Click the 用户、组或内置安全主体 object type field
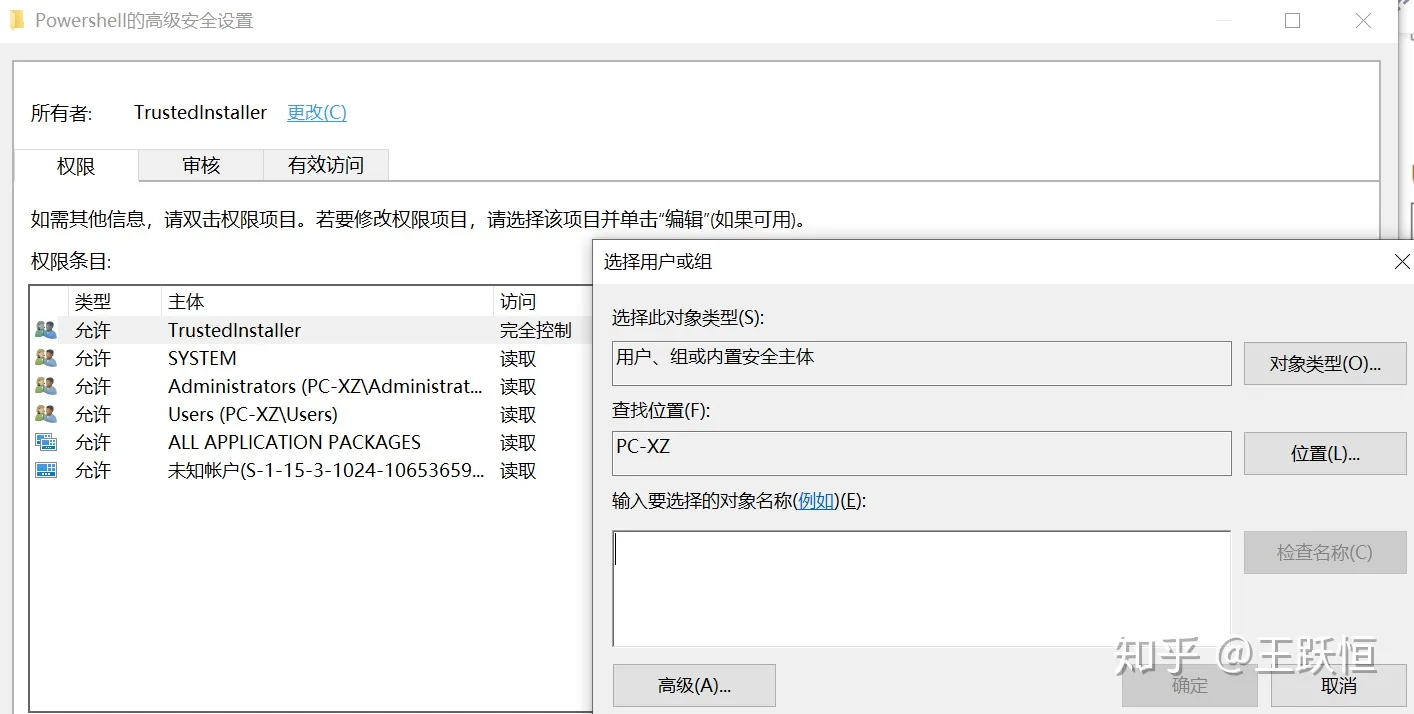 tap(921, 363)
